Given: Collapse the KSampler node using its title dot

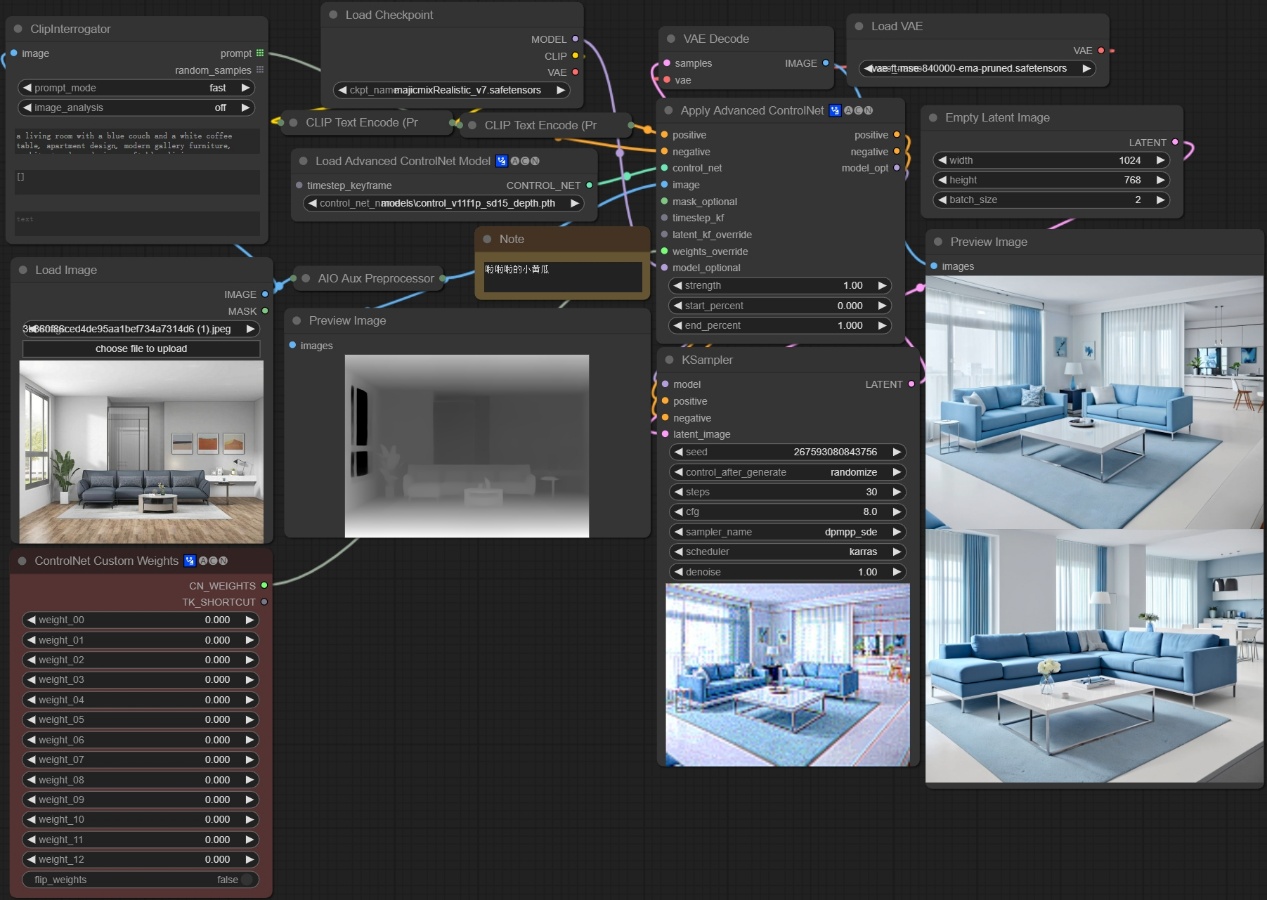Looking at the screenshot, I should [x=670, y=360].
